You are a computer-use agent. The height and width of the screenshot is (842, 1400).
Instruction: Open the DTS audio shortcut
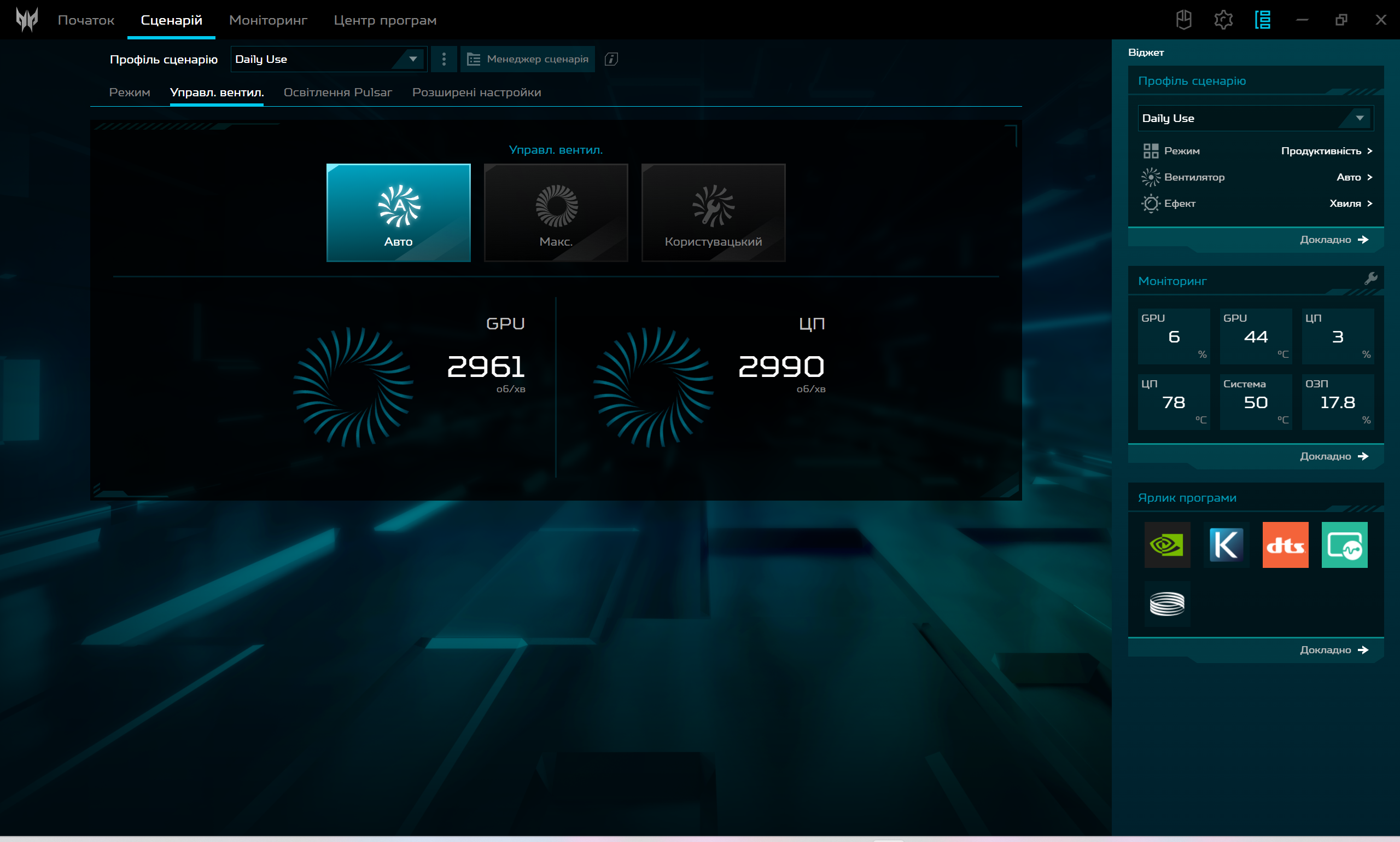[x=1285, y=545]
